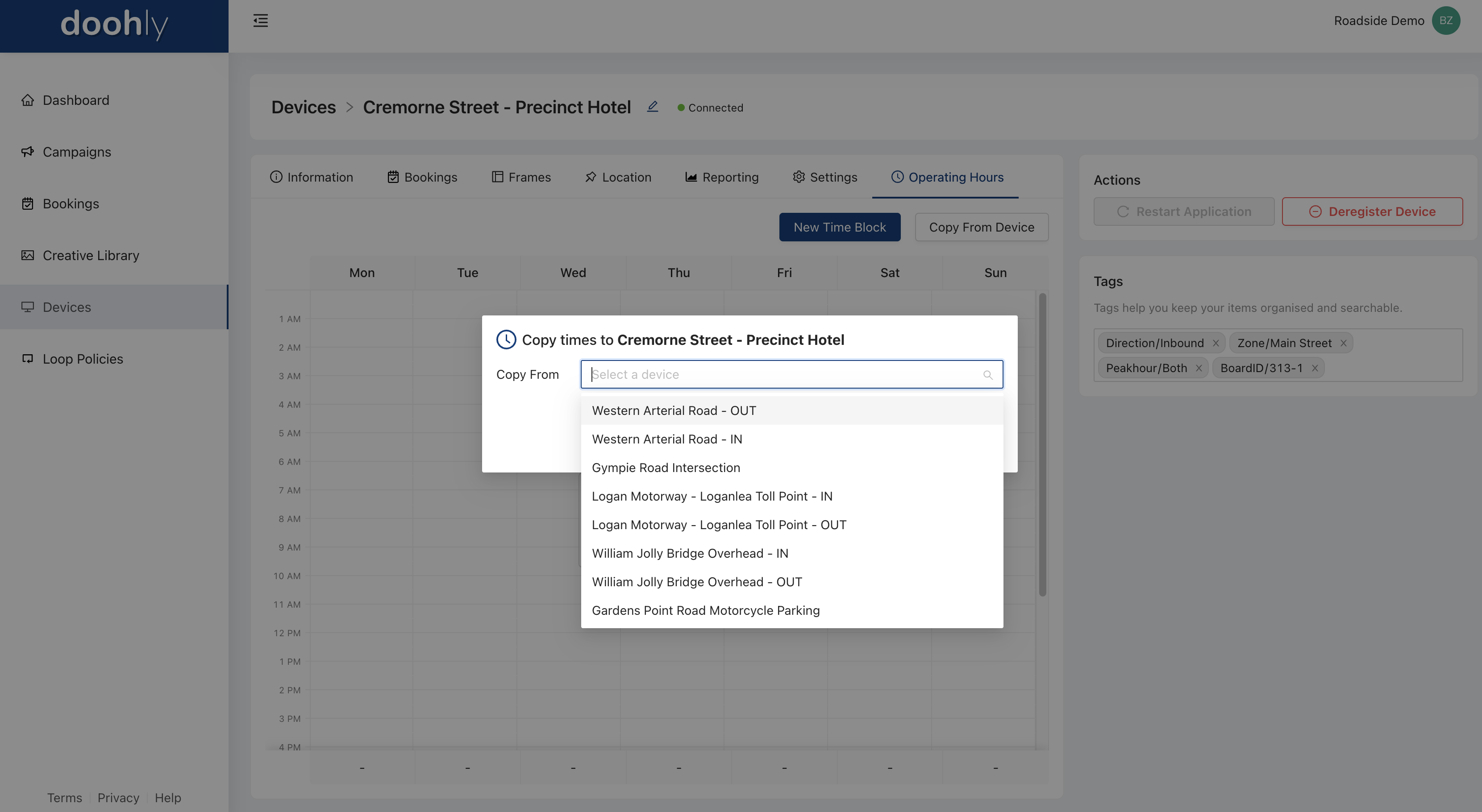Remove the Direction/Inbound tag
The height and width of the screenshot is (812, 1482).
click(1216, 344)
